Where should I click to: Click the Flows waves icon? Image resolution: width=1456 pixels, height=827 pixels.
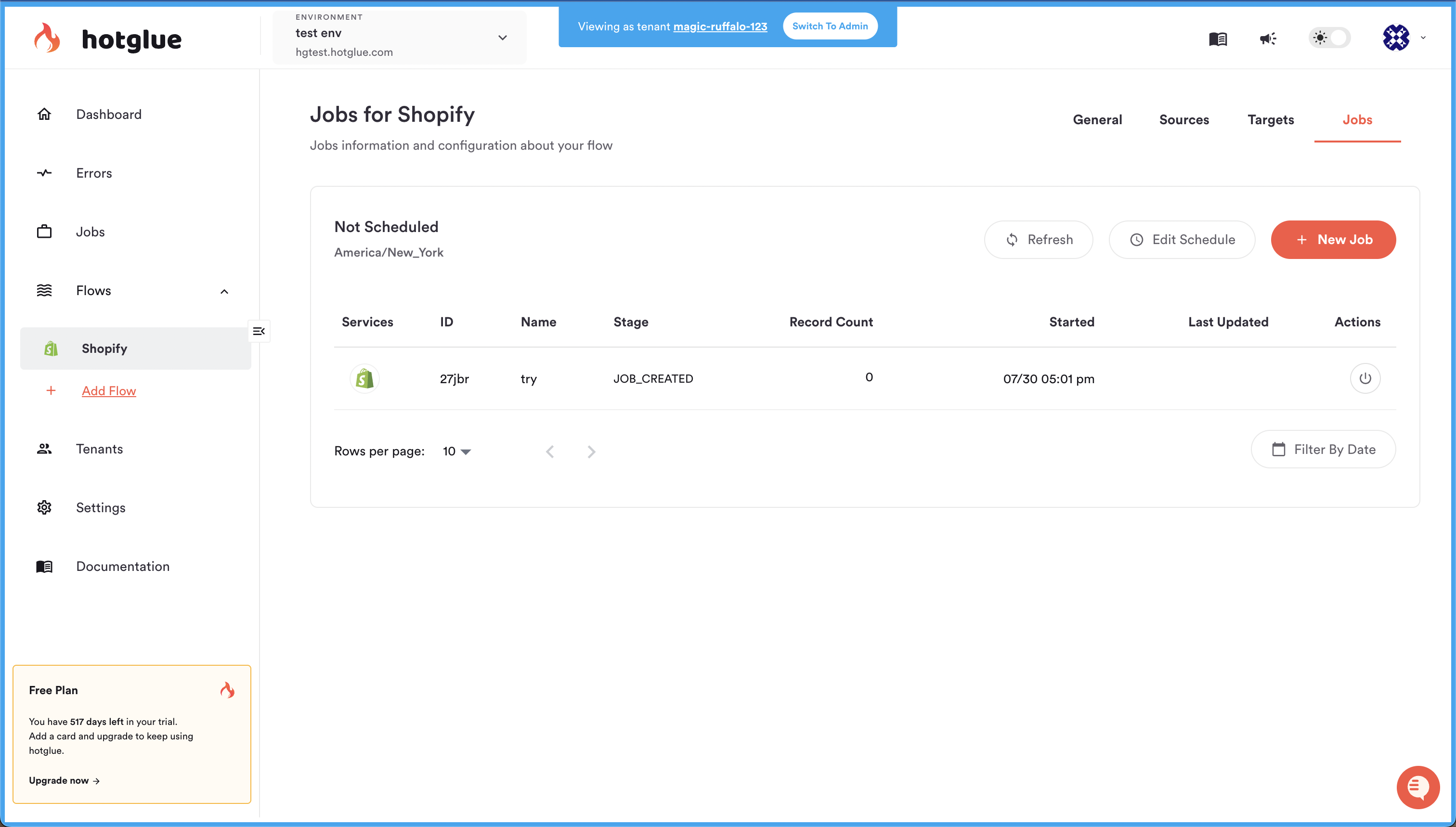coord(44,290)
